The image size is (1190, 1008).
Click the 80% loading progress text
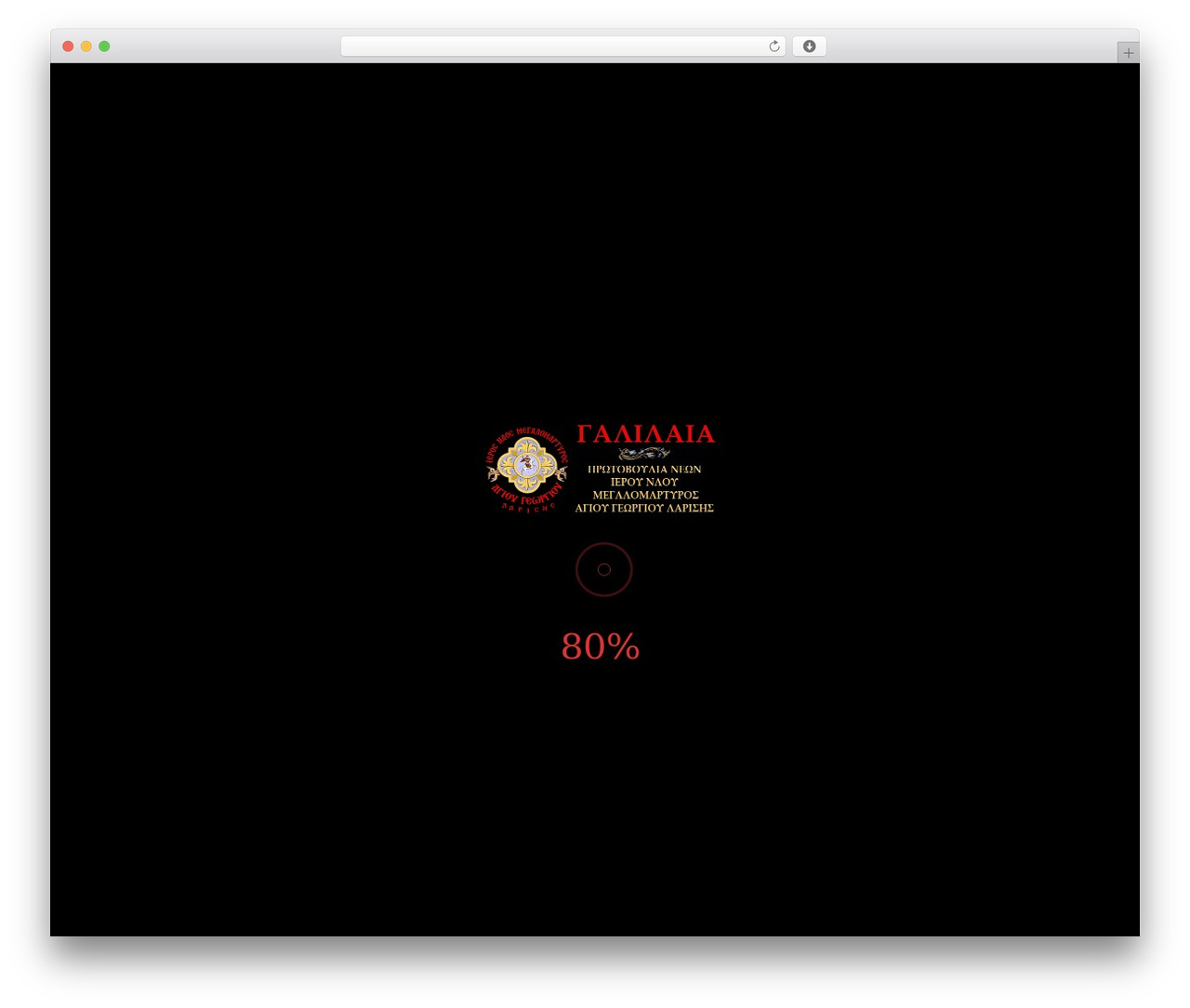point(601,647)
